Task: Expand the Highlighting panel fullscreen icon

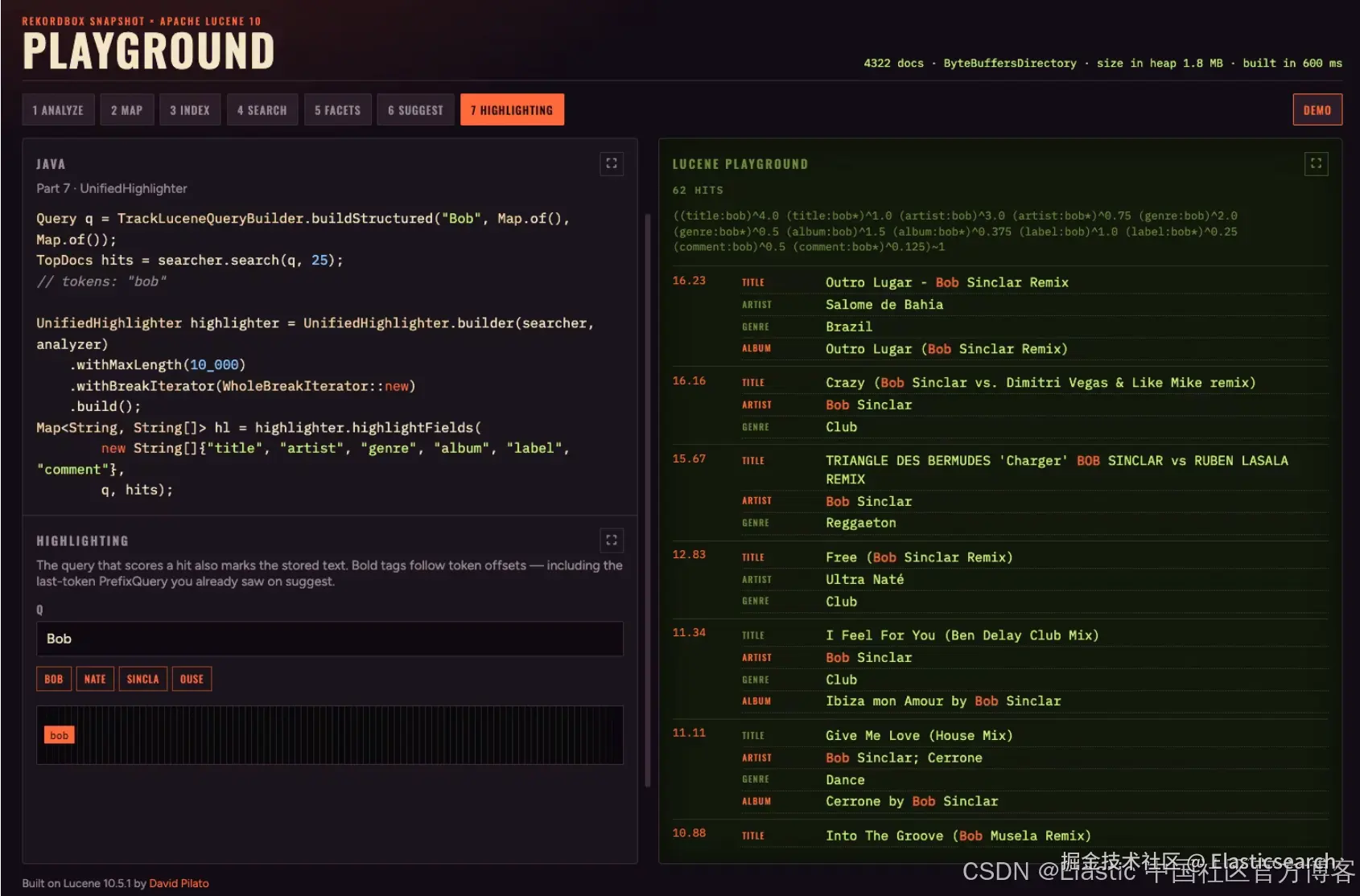Action: click(x=612, y=540)
